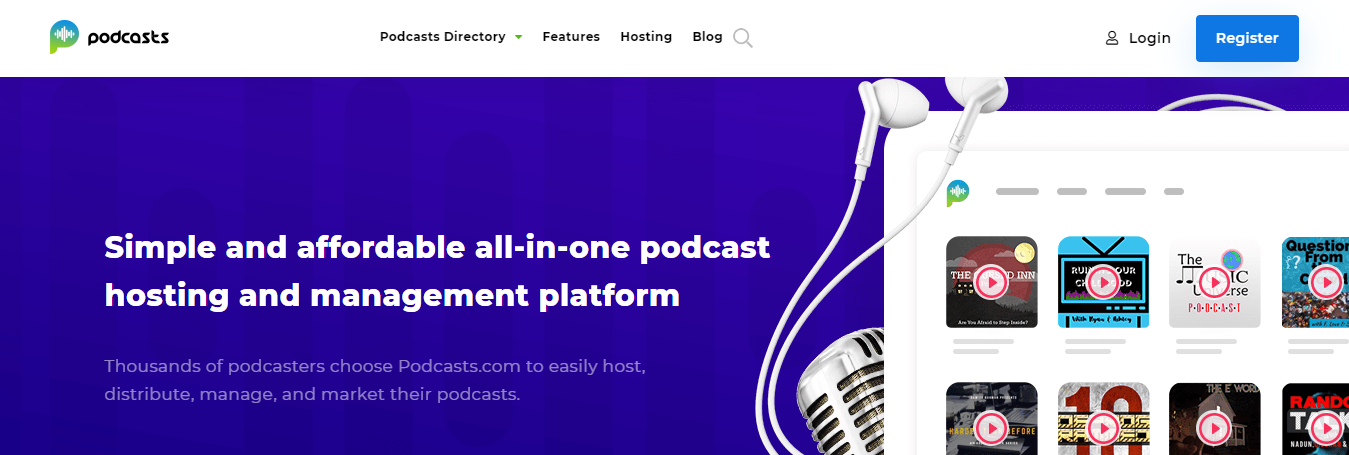
Task: Click the "Thousands of podcasters" description text
Action: tap(375, 380)
